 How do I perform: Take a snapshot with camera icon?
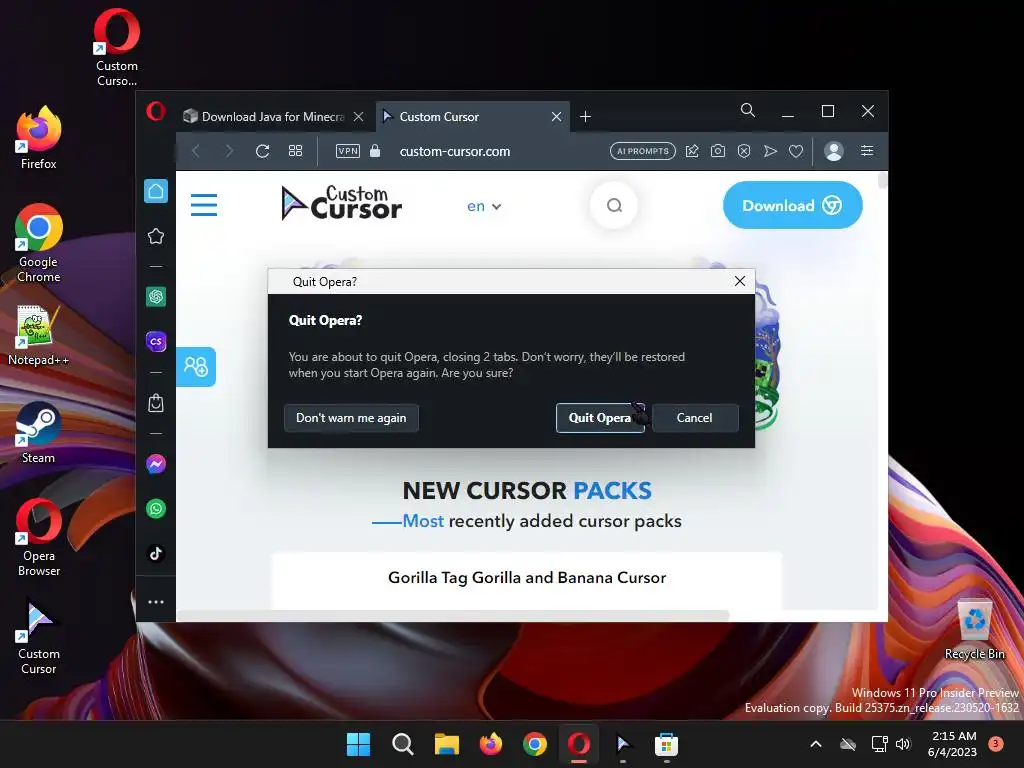[x=718, y=152]
